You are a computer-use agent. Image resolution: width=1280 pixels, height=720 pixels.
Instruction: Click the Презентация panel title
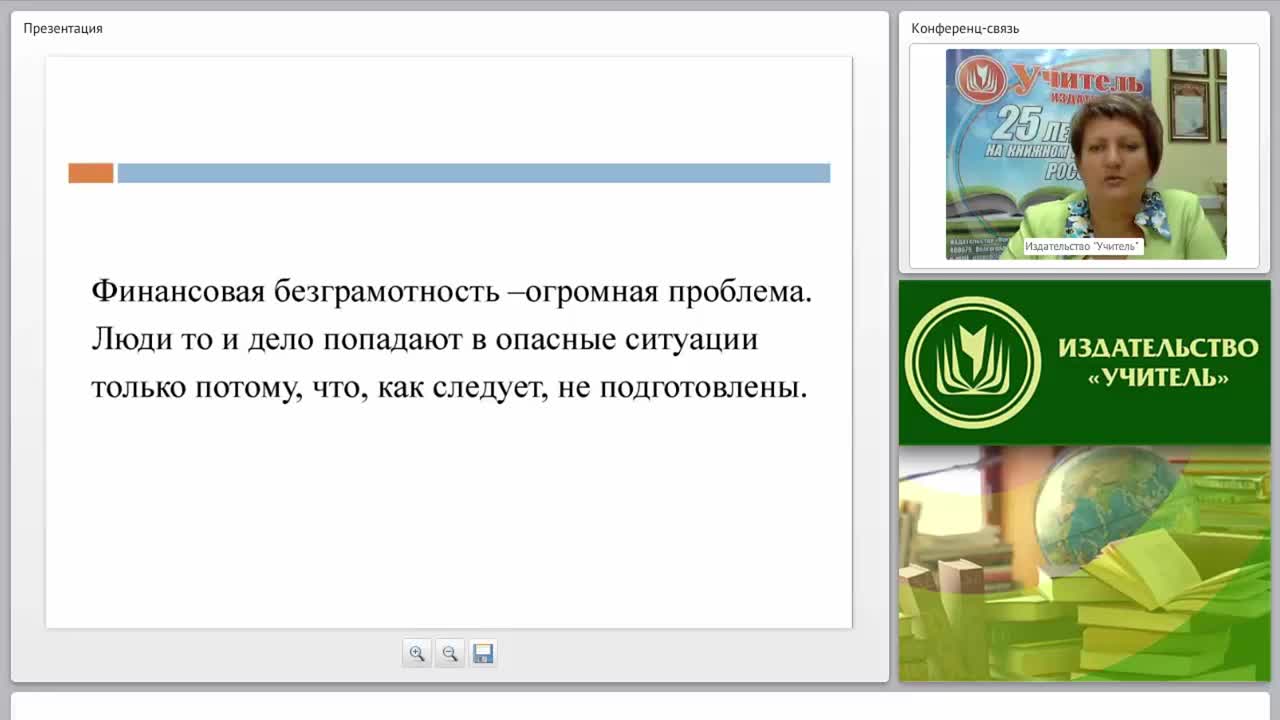click(63, 28)
